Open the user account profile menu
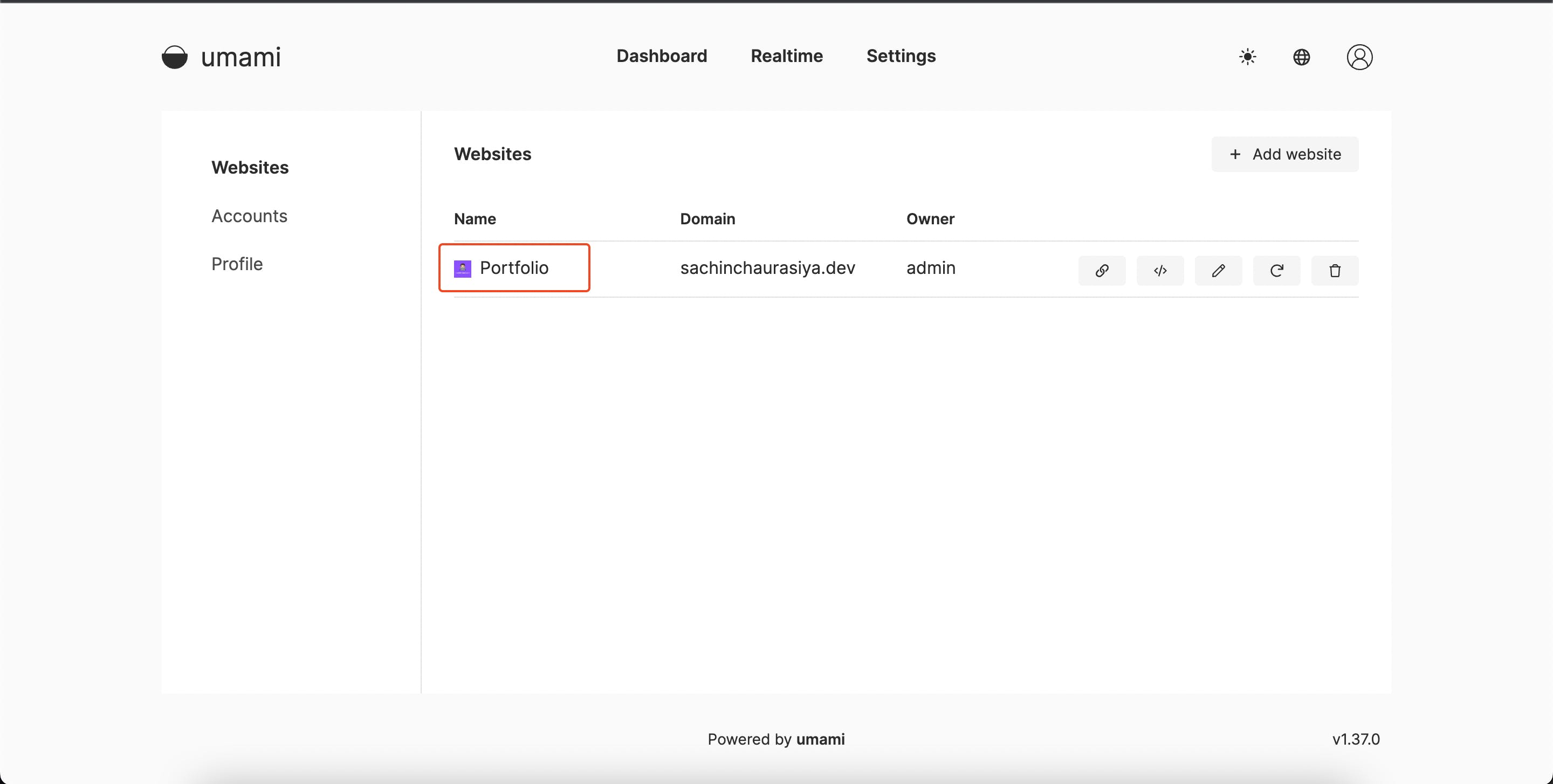This screenshot has height=784, width=1553. (x=1359, y=57)
